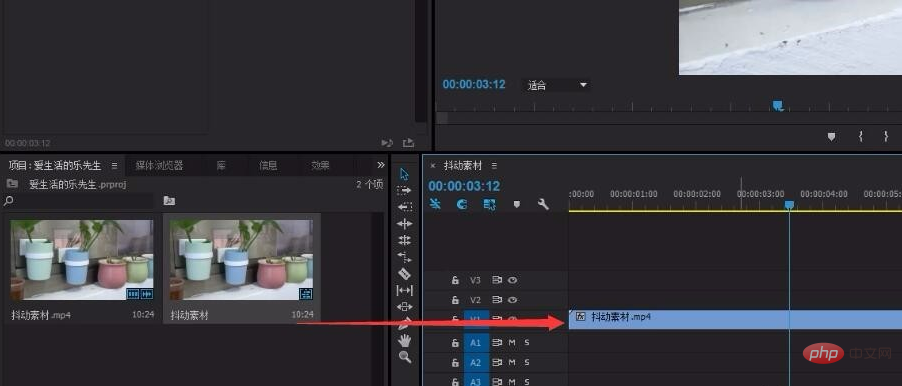Open the 适合 zoom level dropdown
The image size is (902, 386).
[x=557, y=85]
